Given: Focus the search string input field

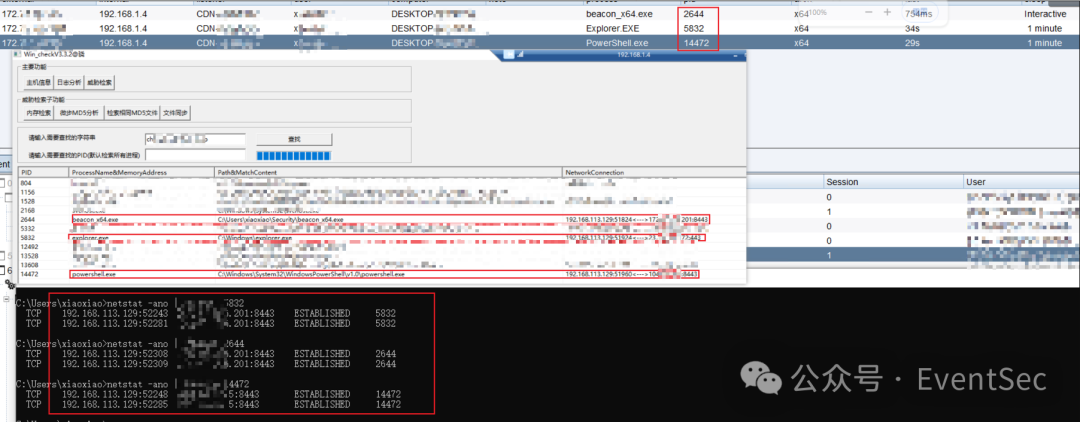Looking at the screenshot, I should (195, 139).
